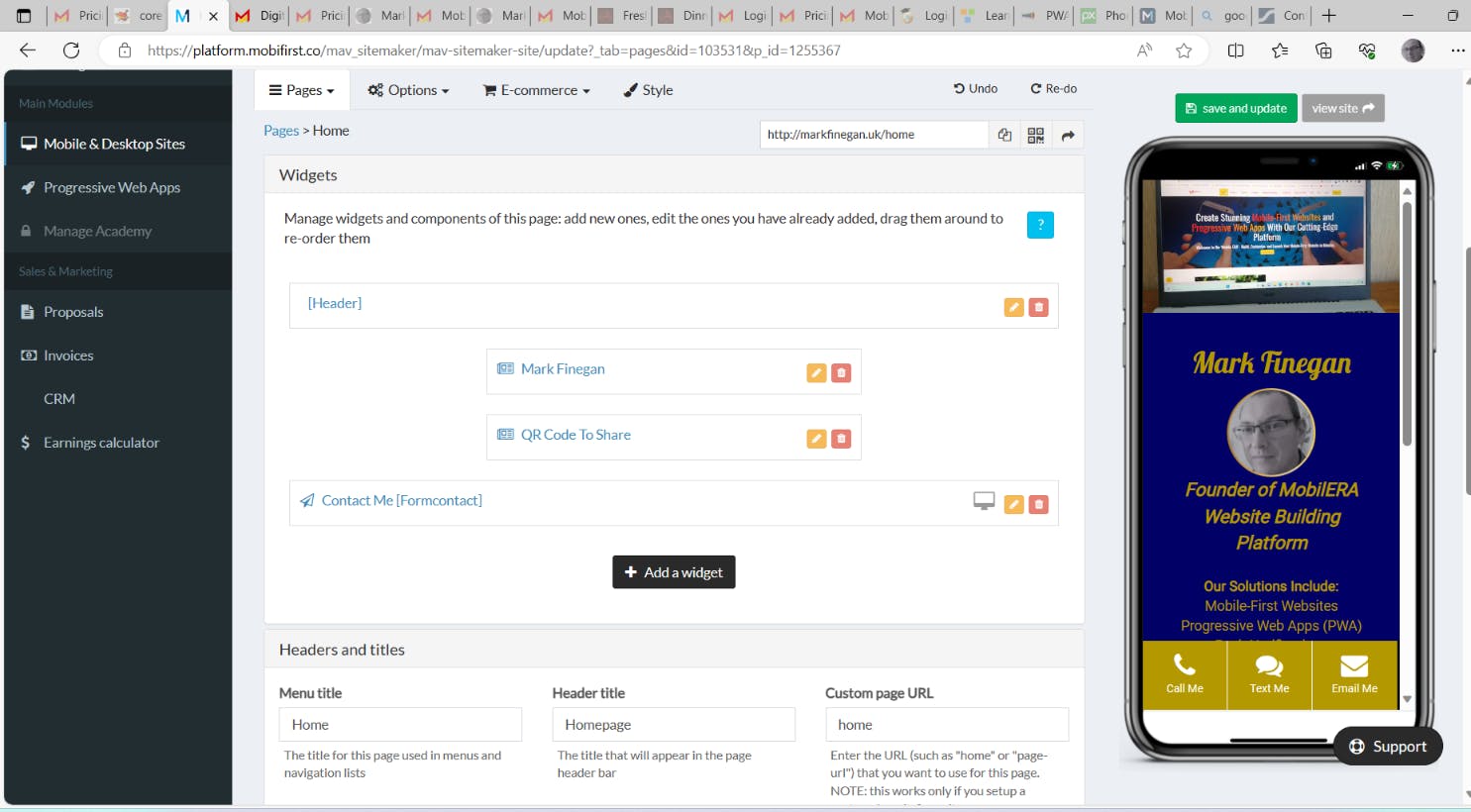Open Pages dropdown menu
Viewport: 1471px width, 812px height.
(301, 90)
